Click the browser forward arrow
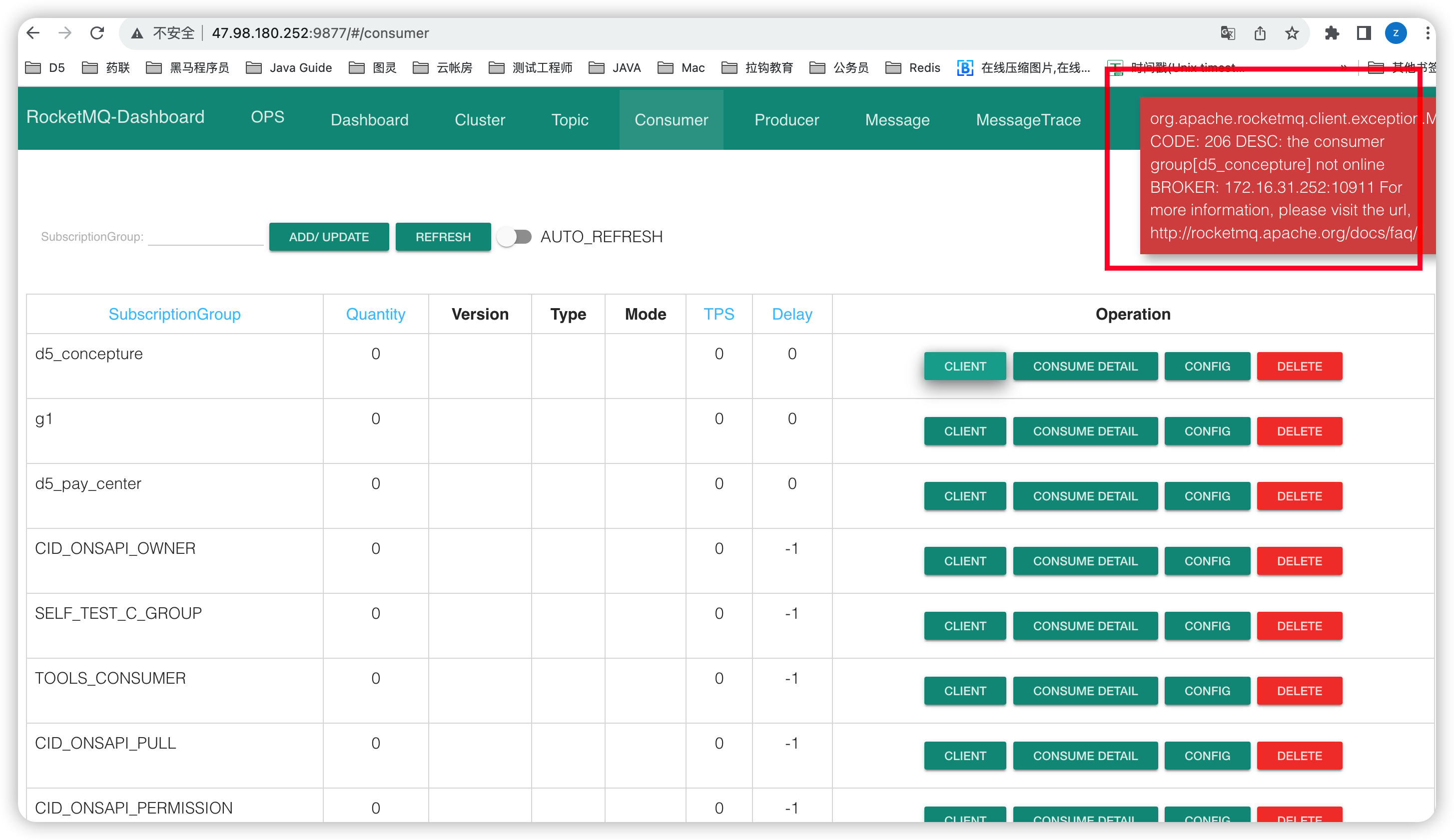The width and height of the screenshot is (1454, 840). tap(64, 33)
